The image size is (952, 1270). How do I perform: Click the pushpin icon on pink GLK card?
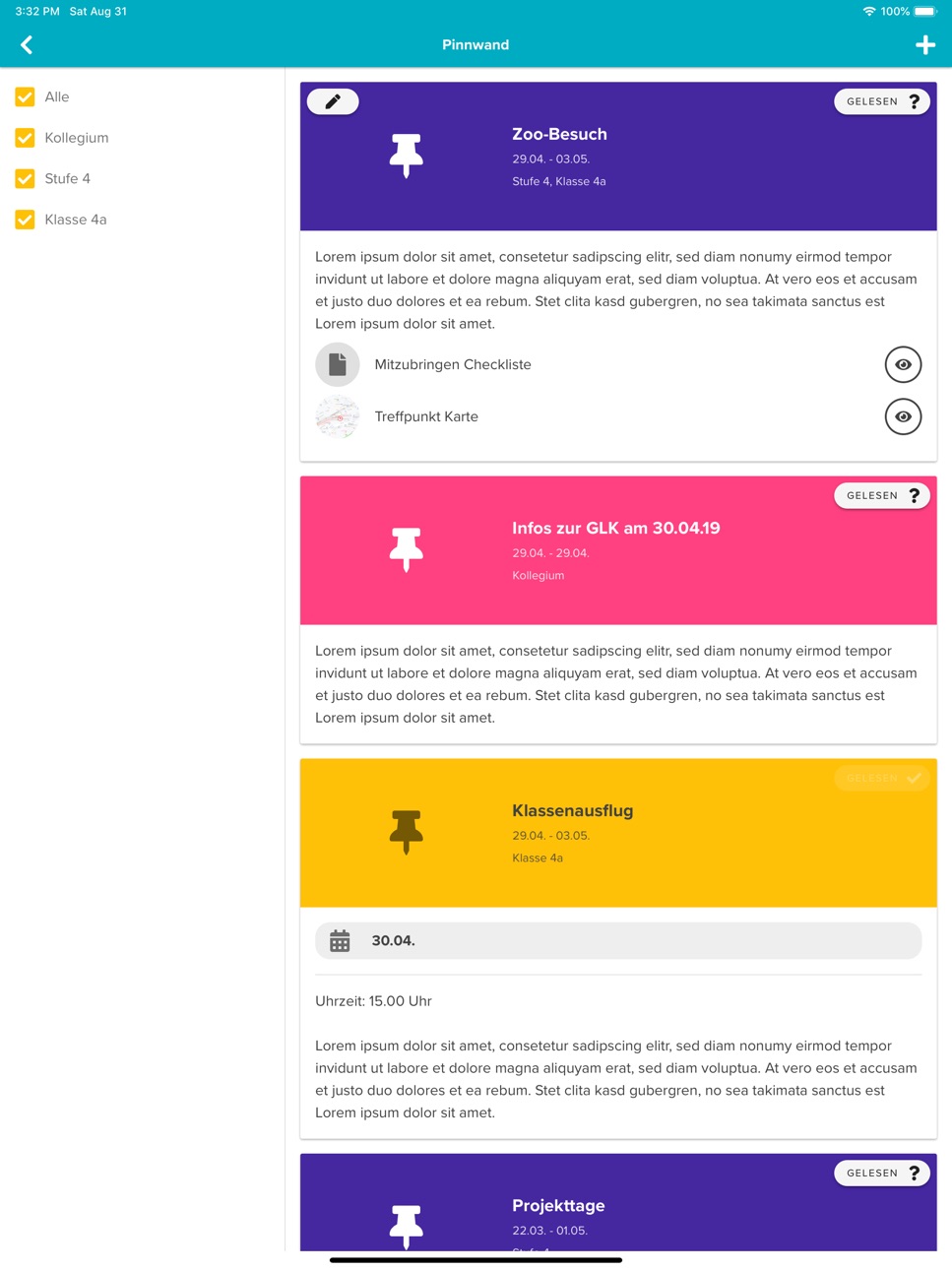[406, 549]
